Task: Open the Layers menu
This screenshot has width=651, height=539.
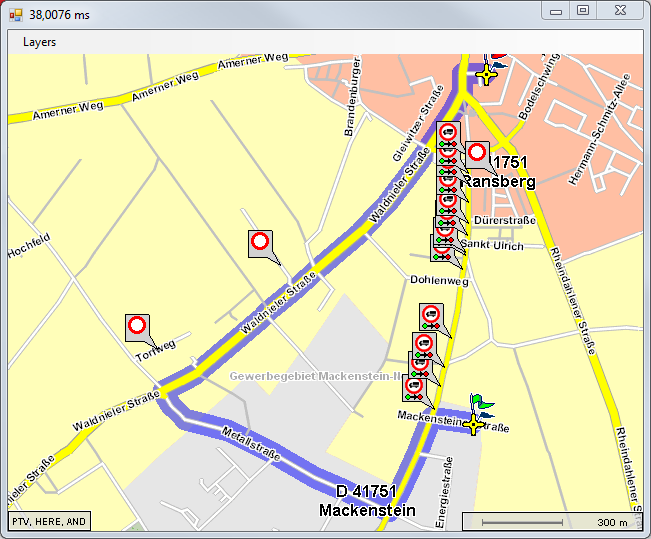Action: click(40, 42)
